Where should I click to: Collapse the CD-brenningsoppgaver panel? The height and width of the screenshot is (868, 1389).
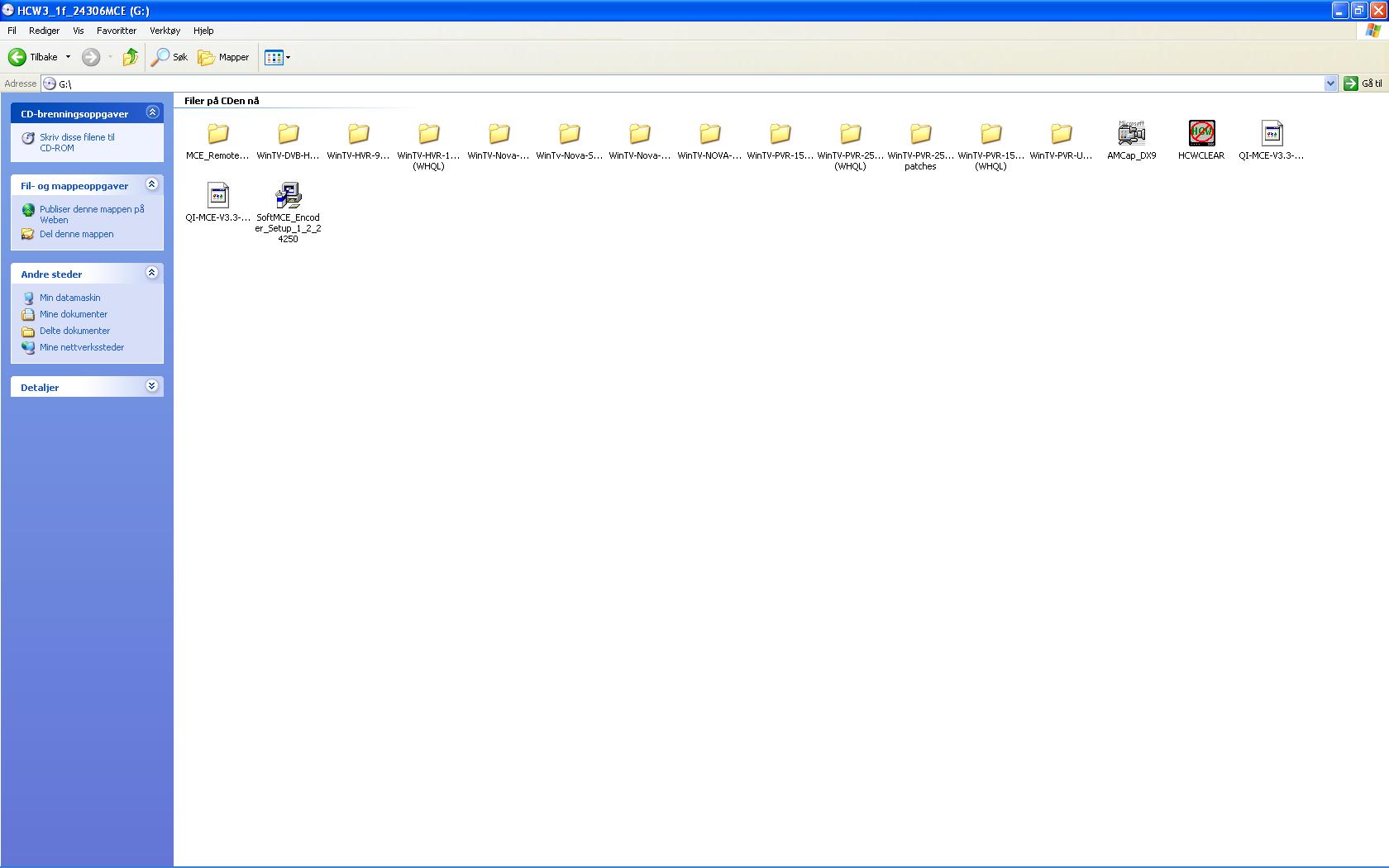click(x=152, y=112)
